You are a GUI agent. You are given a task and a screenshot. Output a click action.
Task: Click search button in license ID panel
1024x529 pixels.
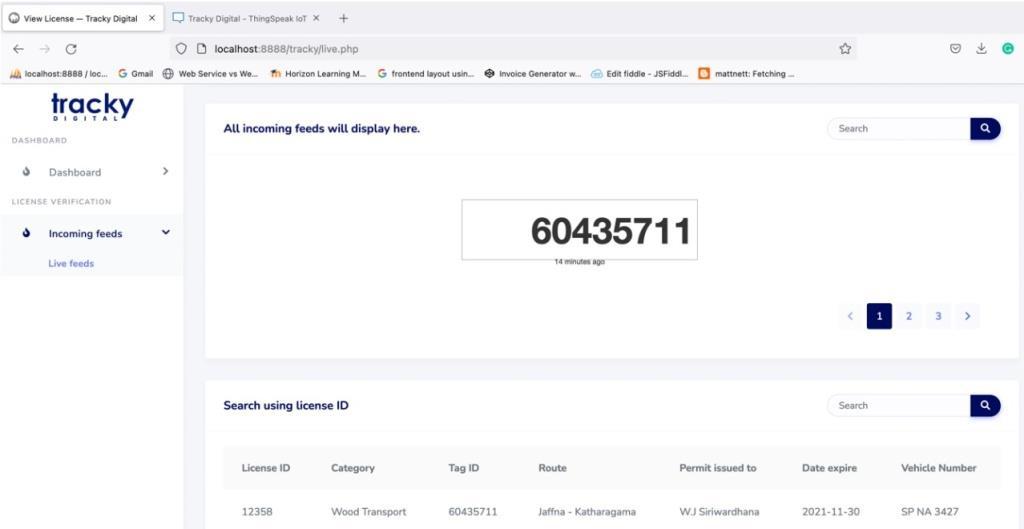pos(985,406)
